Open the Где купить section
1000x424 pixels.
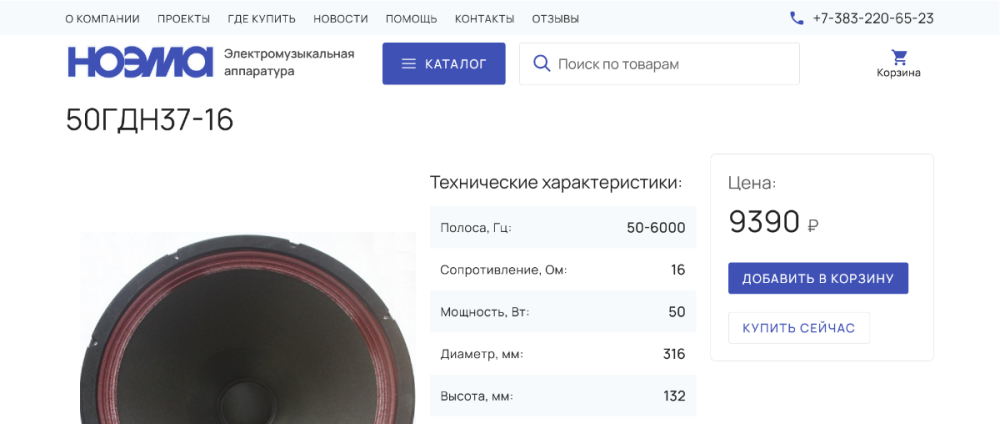click(x=261, y=19)
